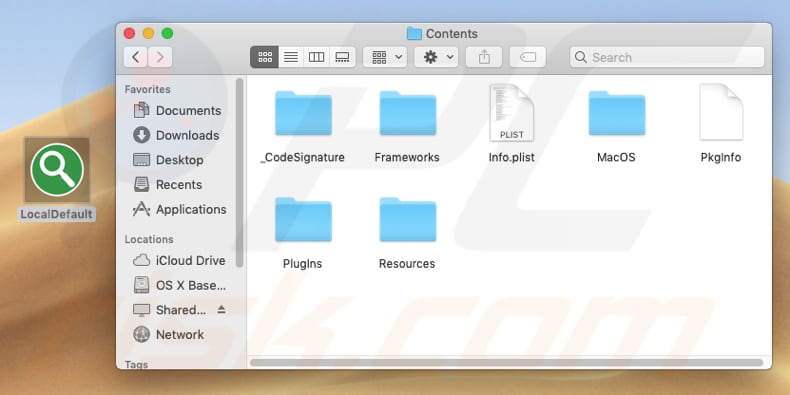Switch to gallery view
The width and height of the screenshot is (790, 395).
click(x=343, y=57)
